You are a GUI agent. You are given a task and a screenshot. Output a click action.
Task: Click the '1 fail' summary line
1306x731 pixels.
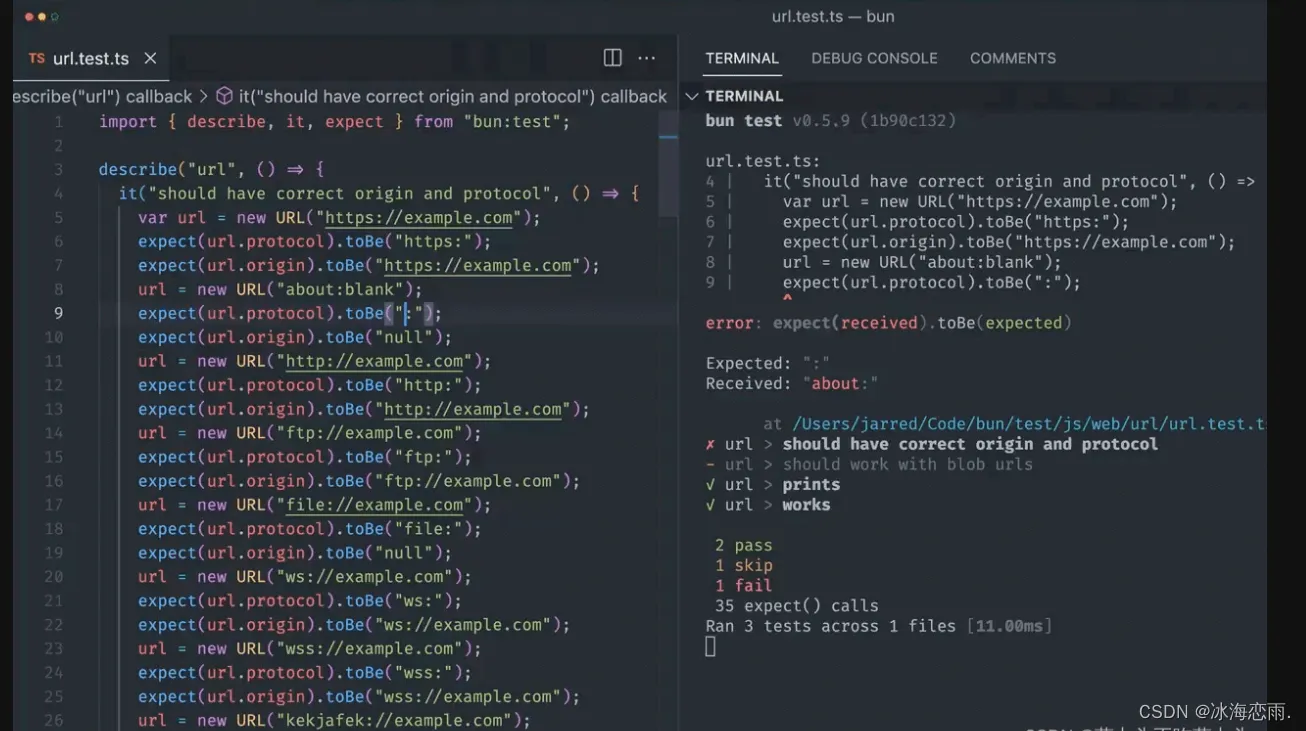pyautogui.click(x=743, y=586)
